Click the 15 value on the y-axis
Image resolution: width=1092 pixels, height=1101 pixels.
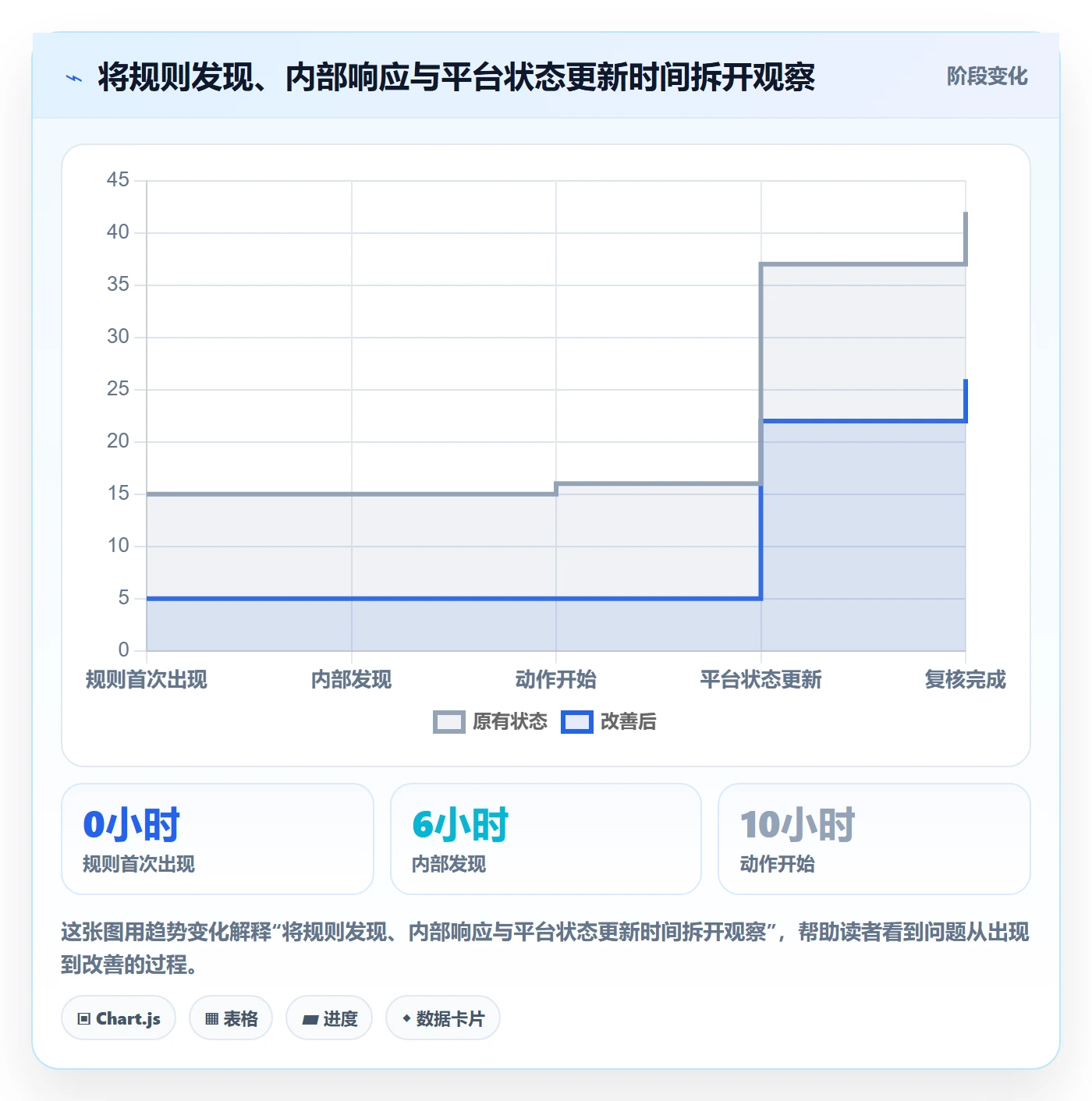click(118, 494)
